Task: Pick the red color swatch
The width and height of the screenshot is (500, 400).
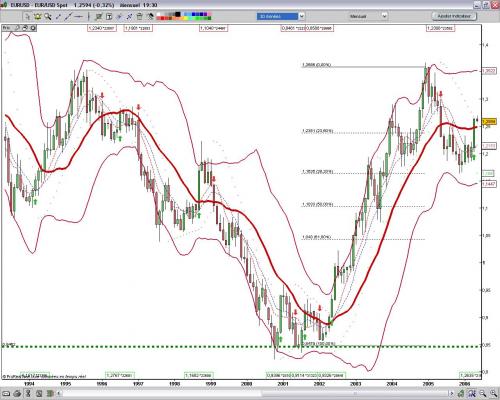Action: [162, 18]
